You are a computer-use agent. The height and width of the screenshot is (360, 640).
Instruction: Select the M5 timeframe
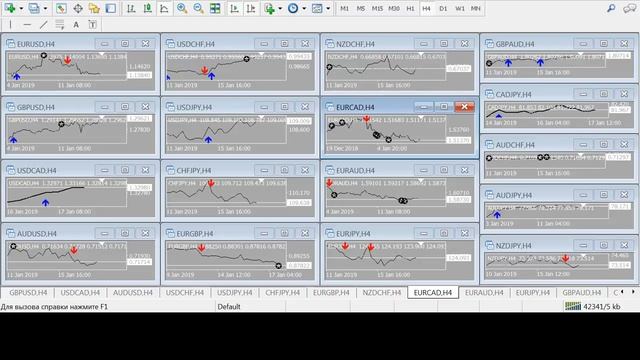coord(361,8)
